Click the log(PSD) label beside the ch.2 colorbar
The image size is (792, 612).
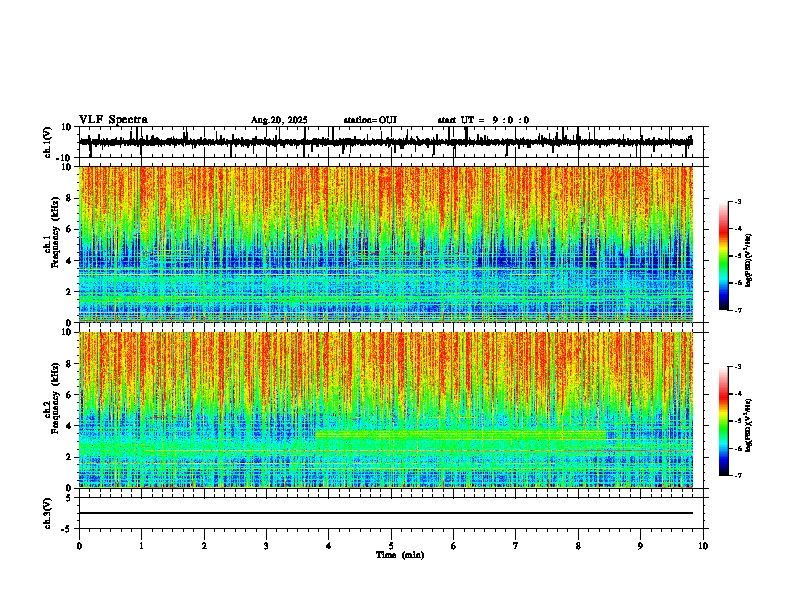(749, 426)
